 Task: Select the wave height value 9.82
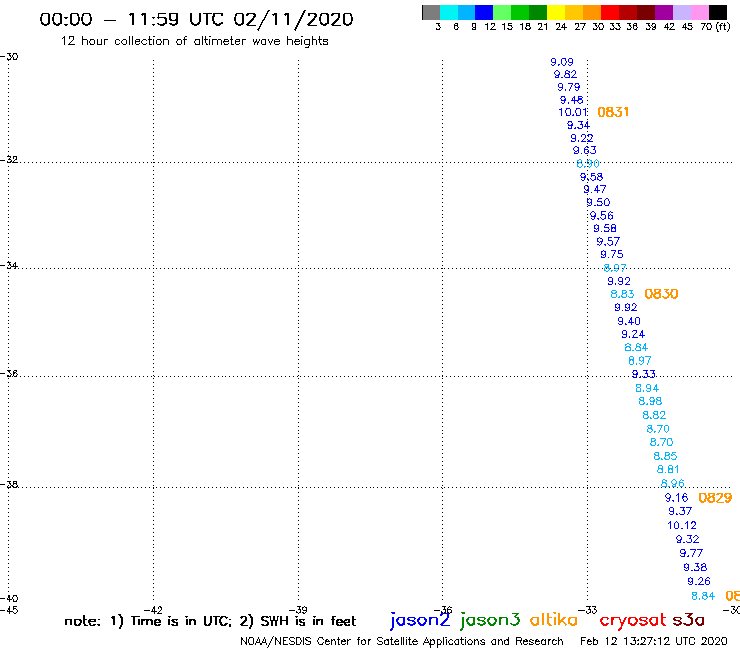pos(565,74)
